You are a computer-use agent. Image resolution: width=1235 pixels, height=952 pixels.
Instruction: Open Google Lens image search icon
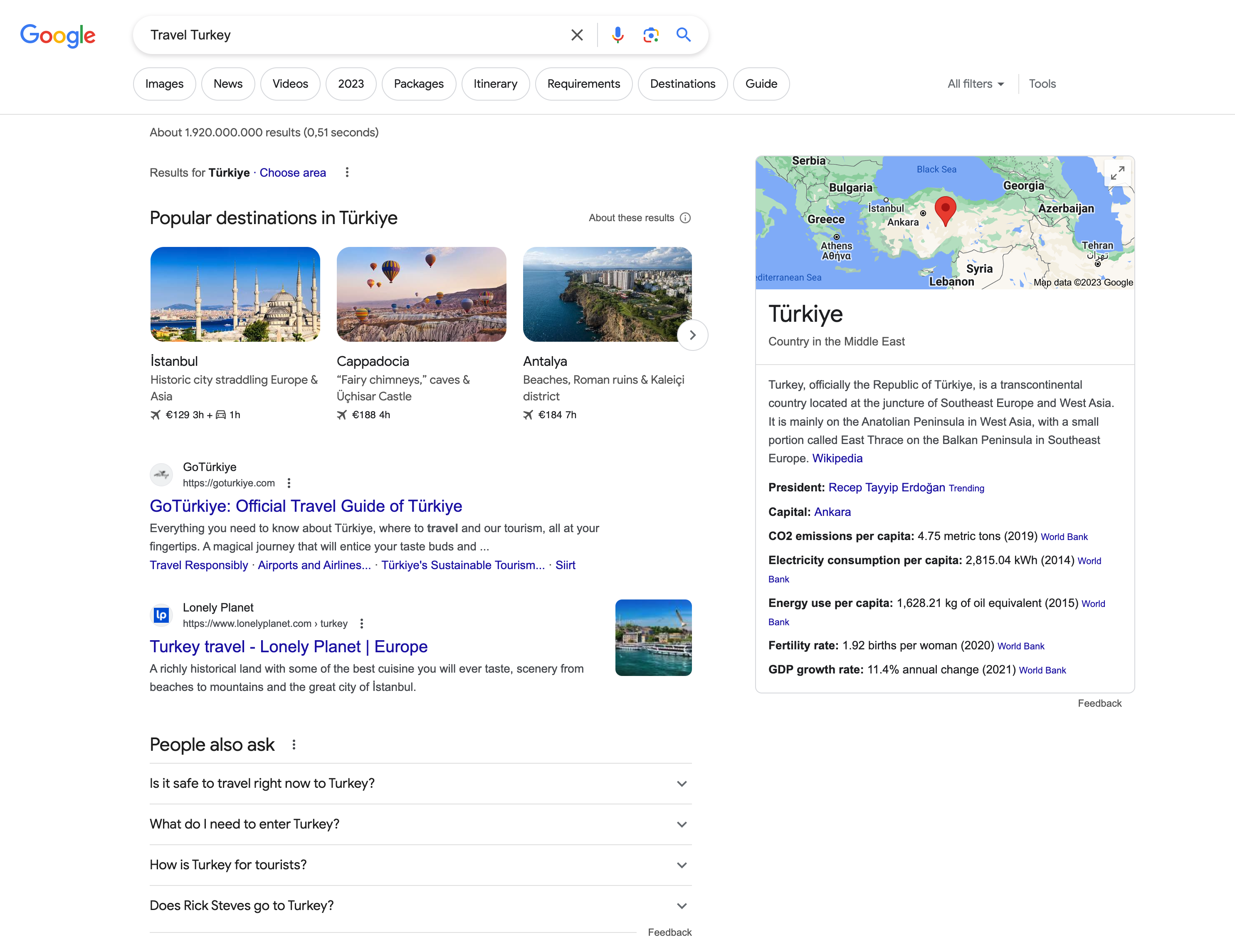[650, 35]
